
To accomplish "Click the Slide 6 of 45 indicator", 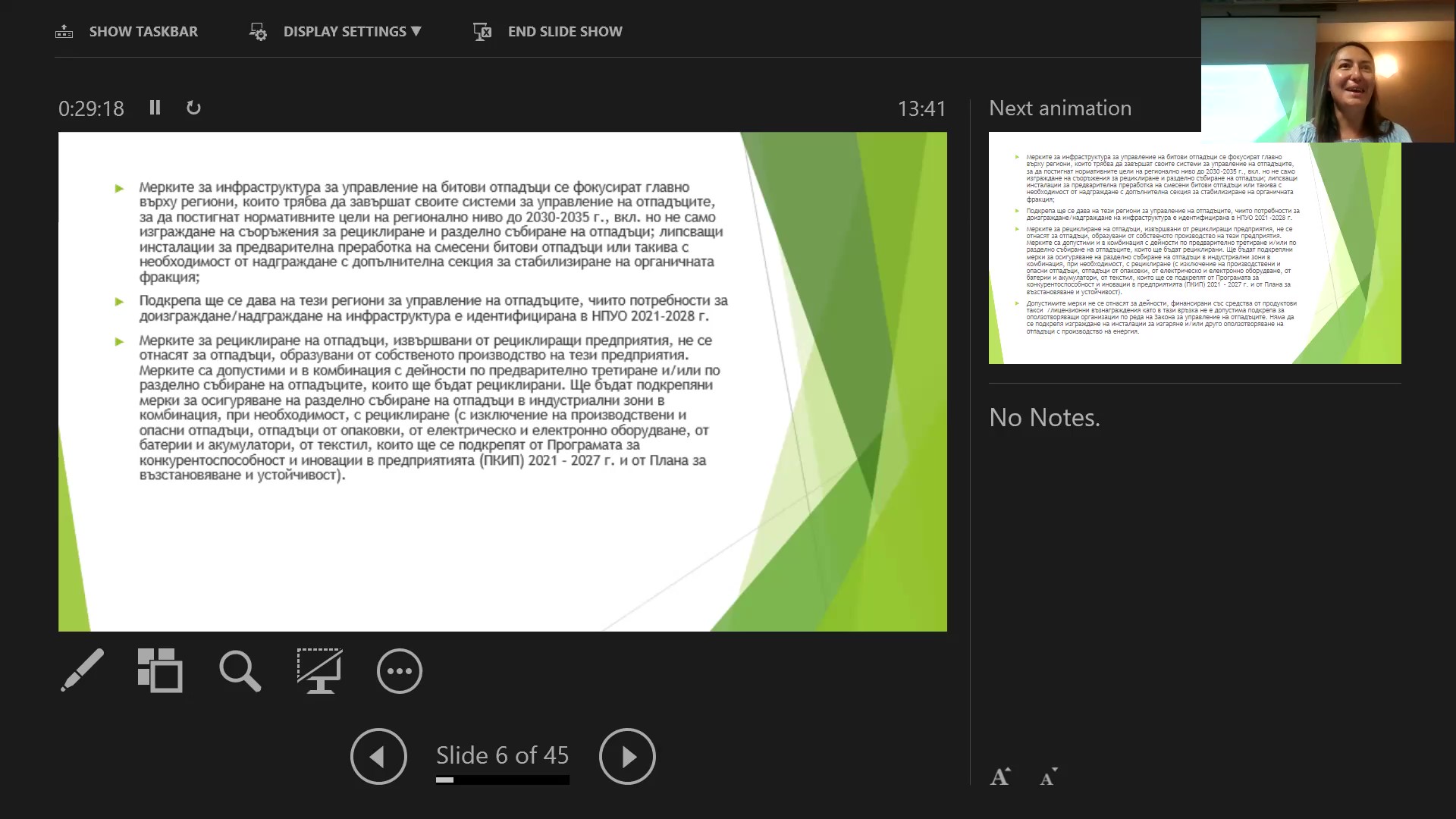I will click(502, 755).
